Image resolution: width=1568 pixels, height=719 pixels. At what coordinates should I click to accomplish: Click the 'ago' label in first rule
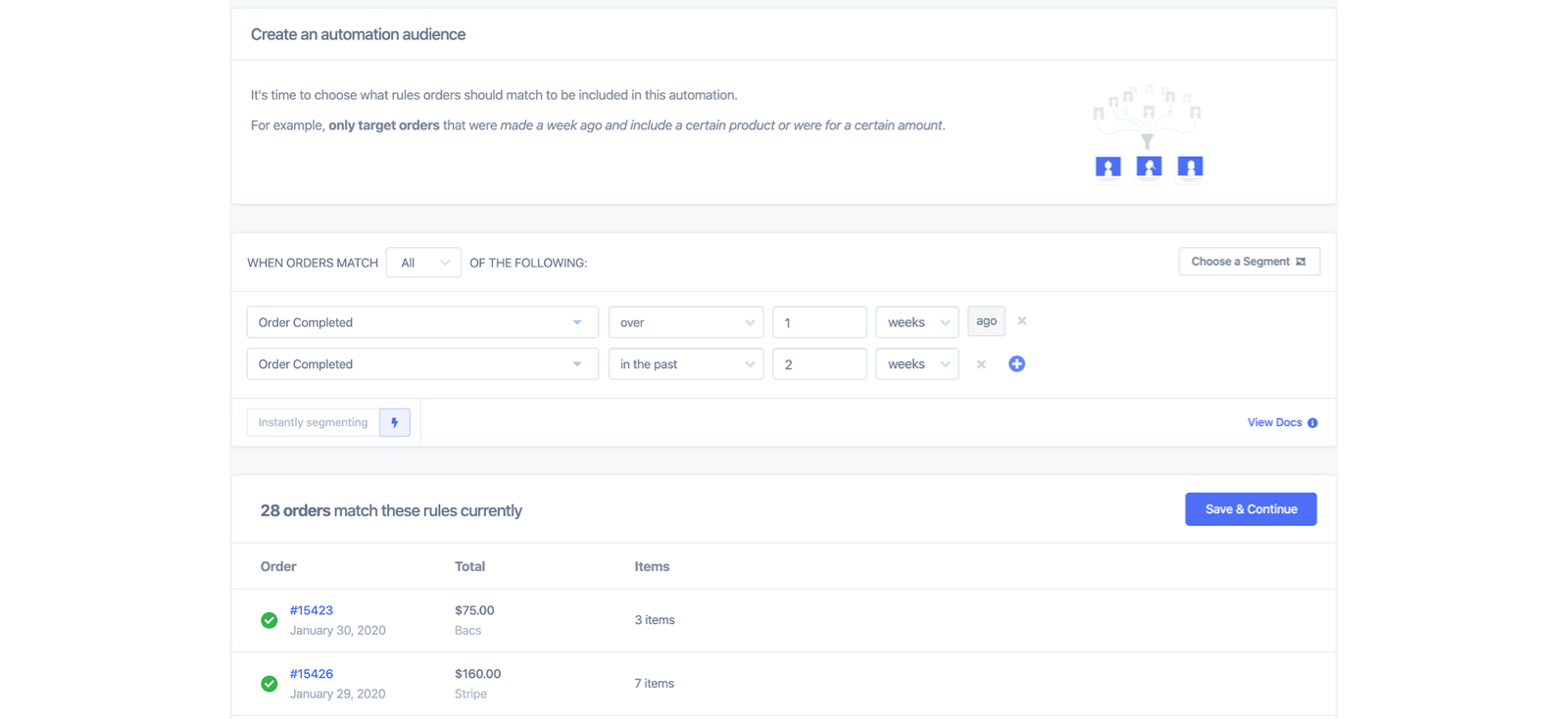pos(986,321)
